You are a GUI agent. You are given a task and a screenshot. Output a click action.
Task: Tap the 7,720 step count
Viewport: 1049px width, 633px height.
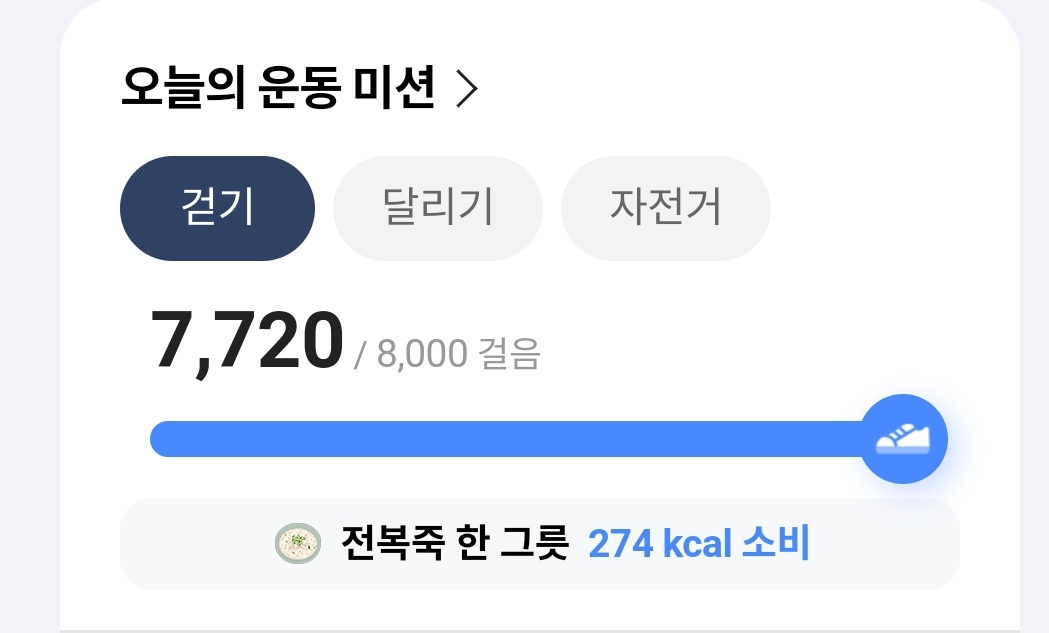[x=246, y=341]
